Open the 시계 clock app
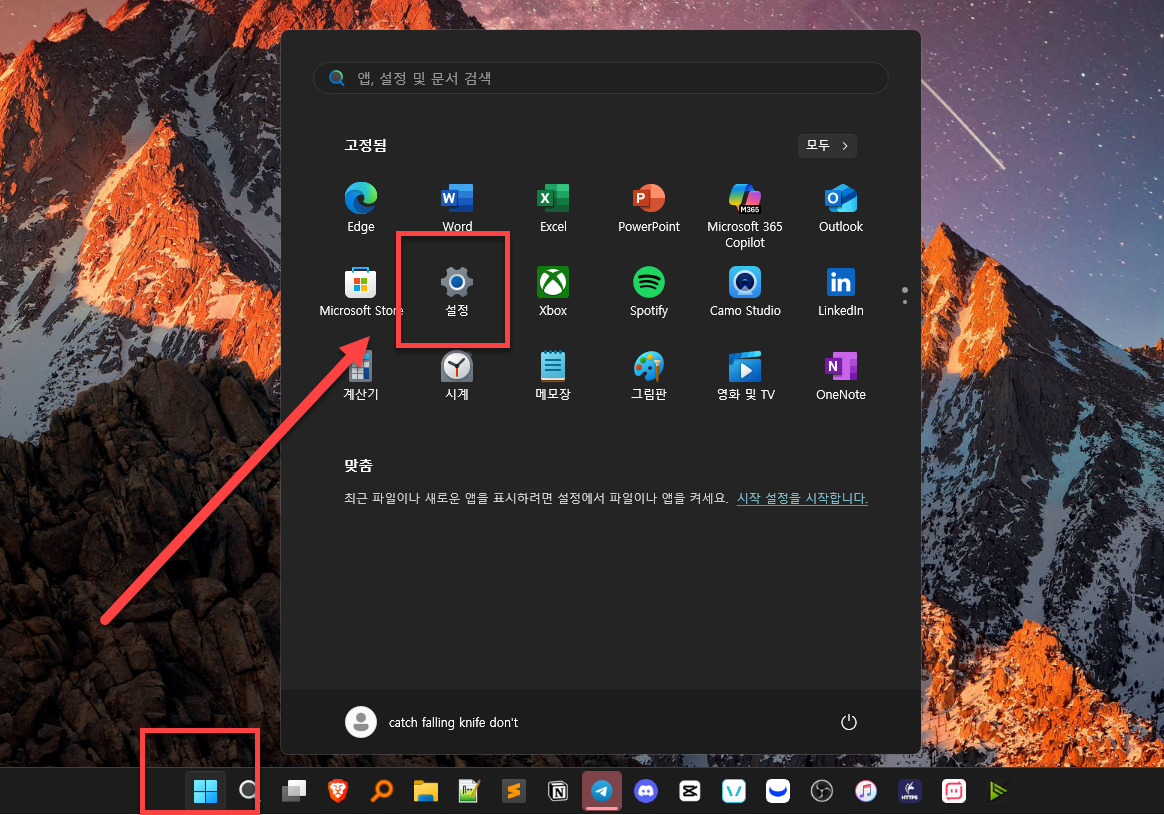Screen dimensions: 1164x815 coord(457,376)
